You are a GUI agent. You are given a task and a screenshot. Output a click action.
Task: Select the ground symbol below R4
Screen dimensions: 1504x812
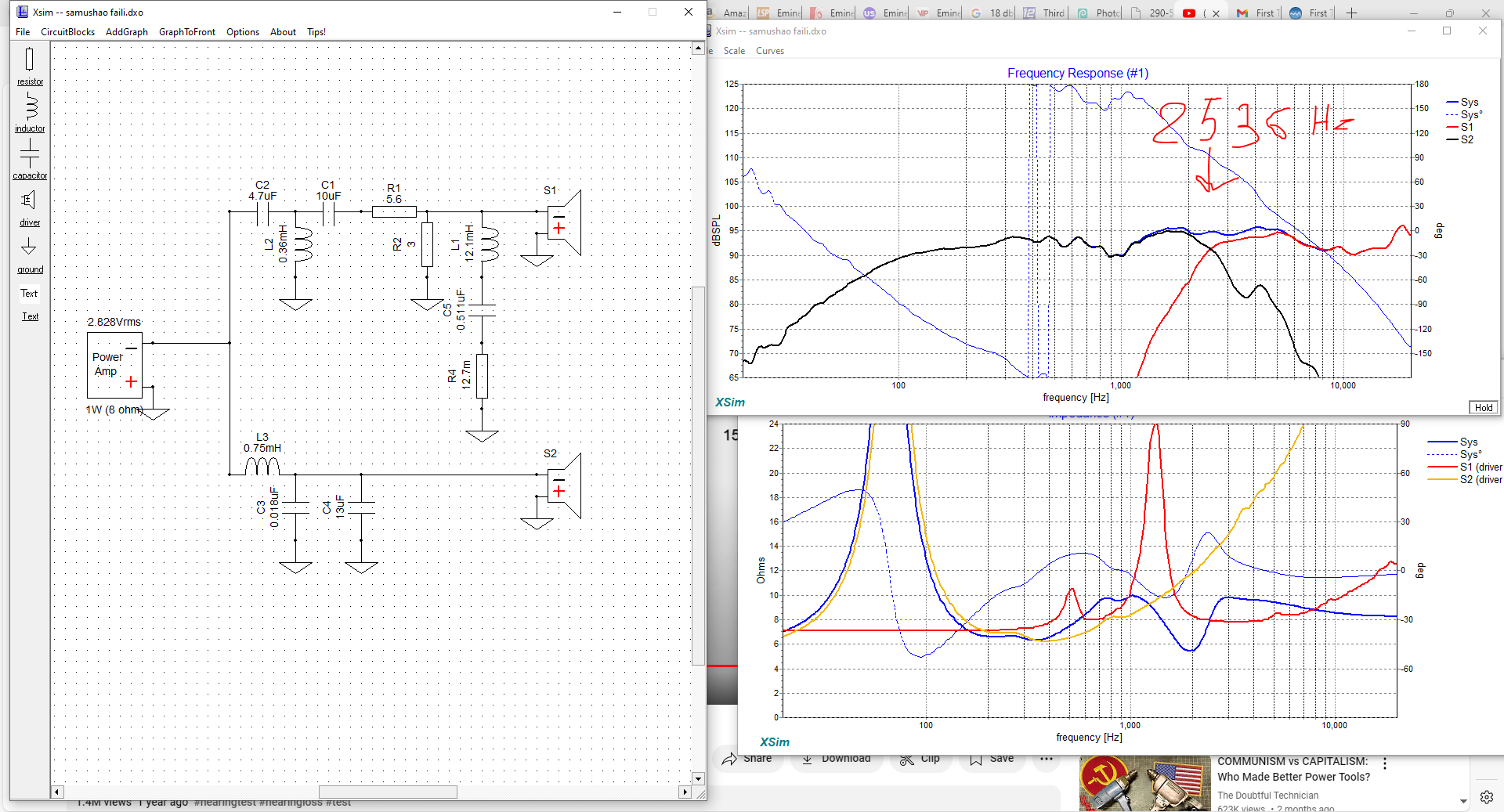point(481,435)
